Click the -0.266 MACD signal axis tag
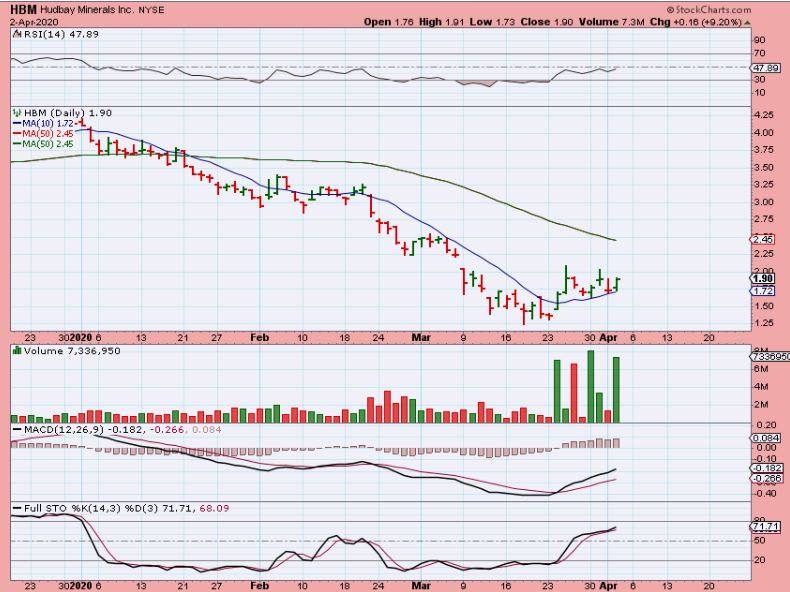 (767, 478)
